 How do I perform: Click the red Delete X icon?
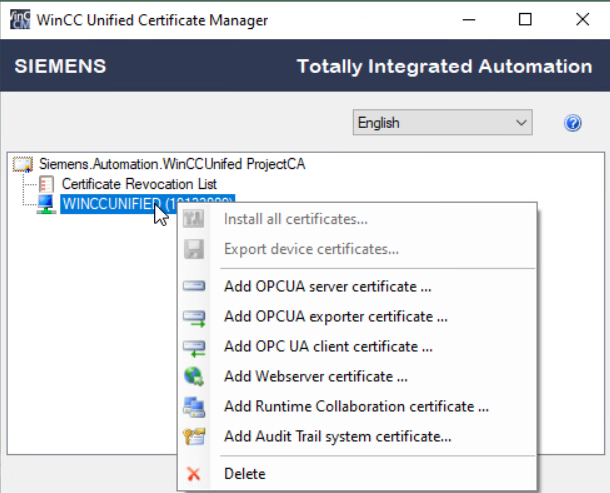pos(194,473)
